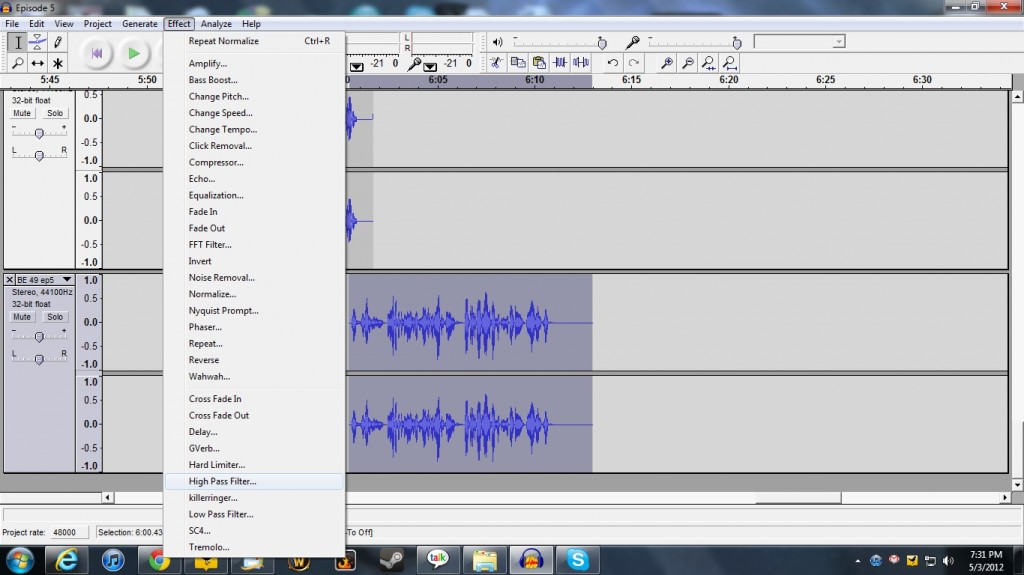The width and height of the screenshot is (1024, 575).
Task: Open the Generate menu
Action: tap(140, 24)
